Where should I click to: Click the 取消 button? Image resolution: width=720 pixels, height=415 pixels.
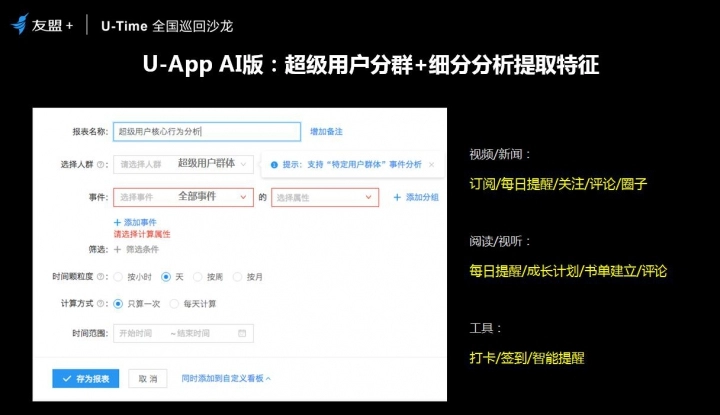click(x=147, y=379)
